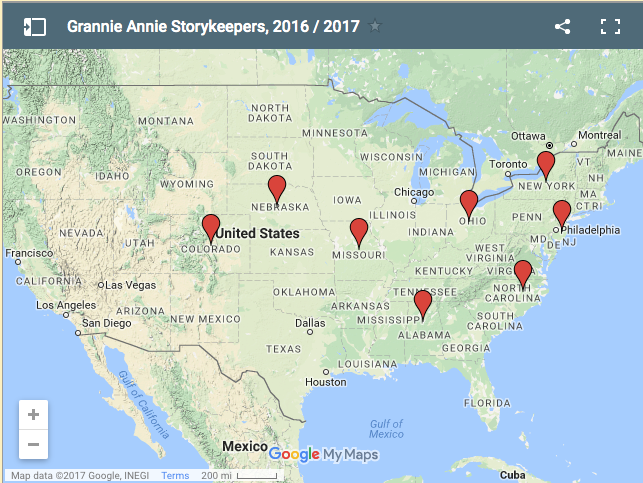Click the 'Dallas' city label
643x483 pixels.
[310, 323]
